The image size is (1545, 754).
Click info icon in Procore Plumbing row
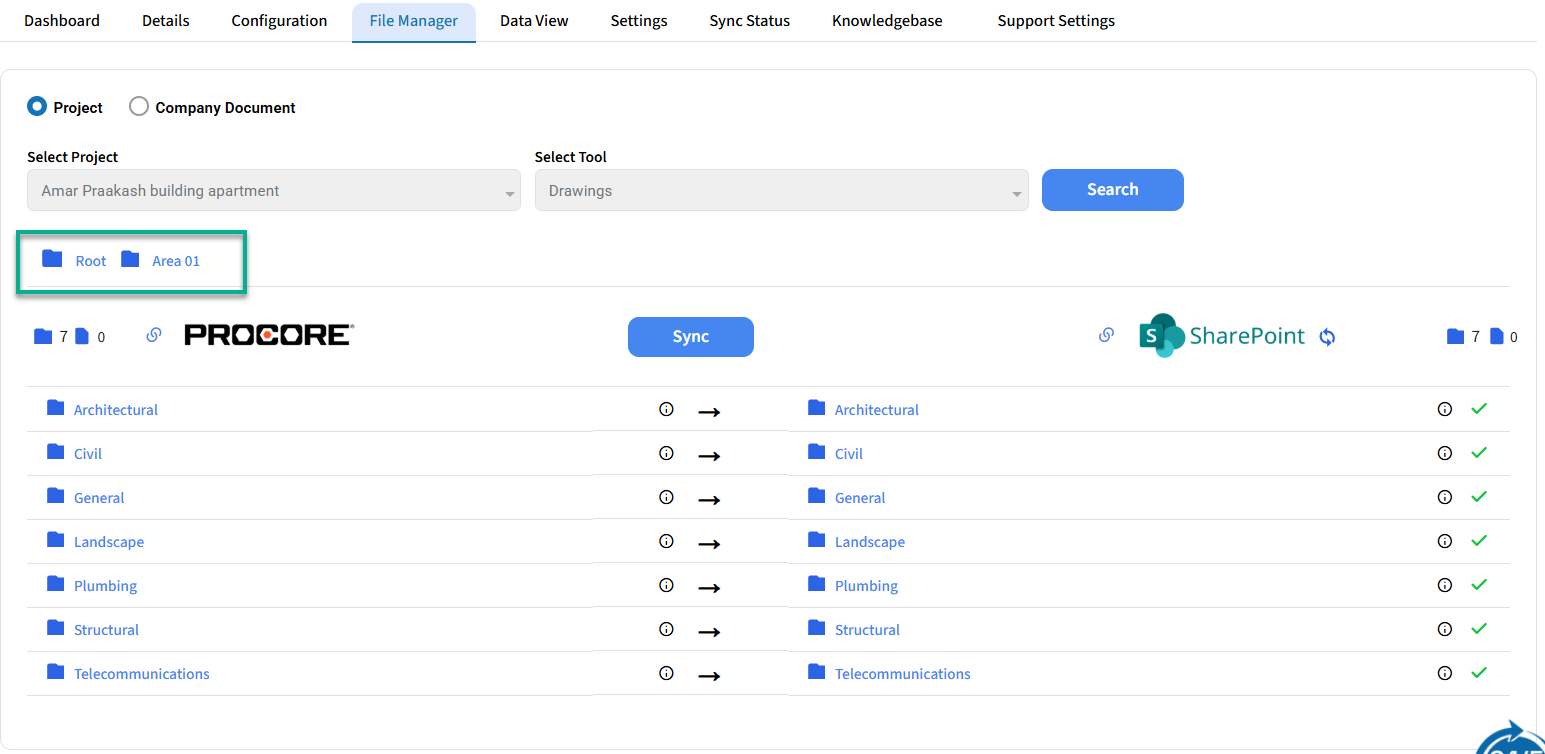pyautogui.click(x=666, y=585)
